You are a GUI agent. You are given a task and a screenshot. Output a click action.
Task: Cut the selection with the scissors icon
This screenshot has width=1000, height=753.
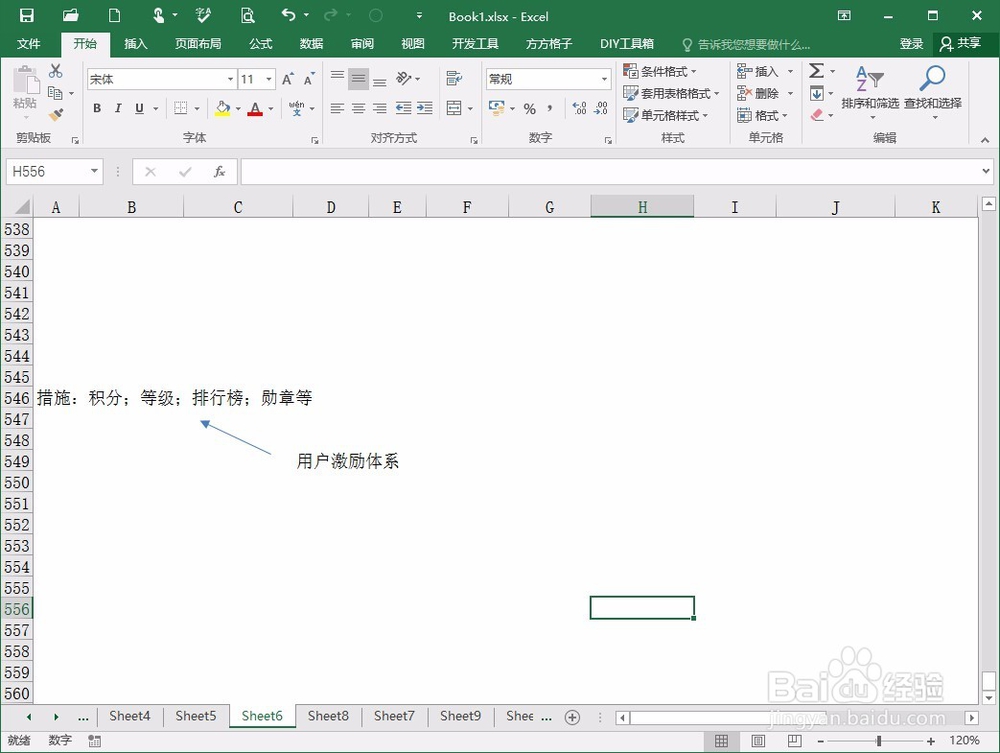tap(55, 71)
